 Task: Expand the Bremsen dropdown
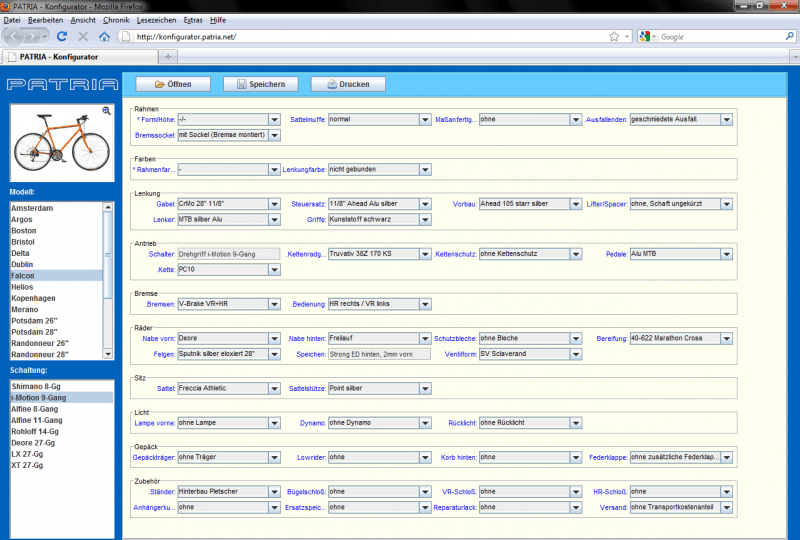click(x=274, y=304)
